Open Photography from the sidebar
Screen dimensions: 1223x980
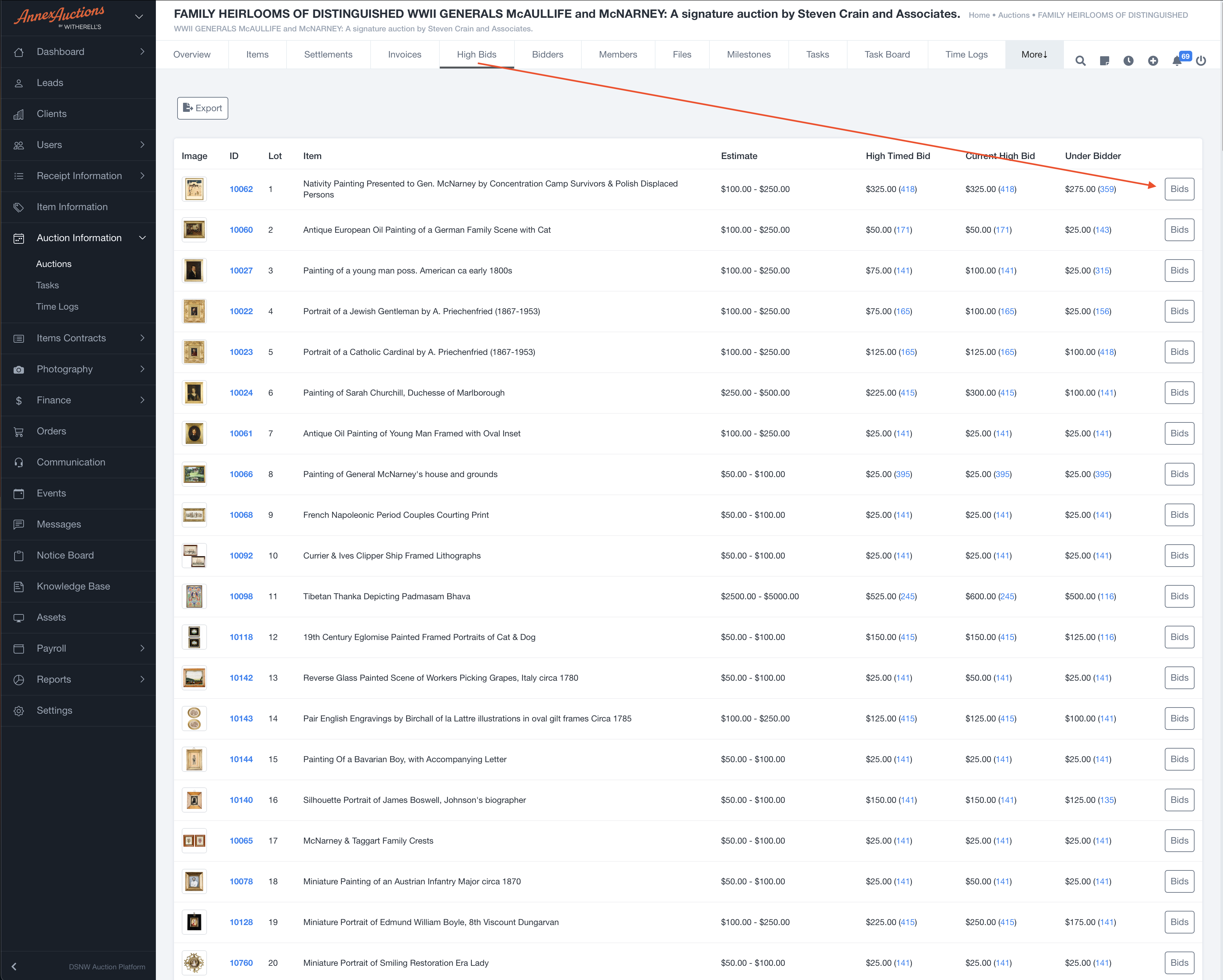pos(65,369)
